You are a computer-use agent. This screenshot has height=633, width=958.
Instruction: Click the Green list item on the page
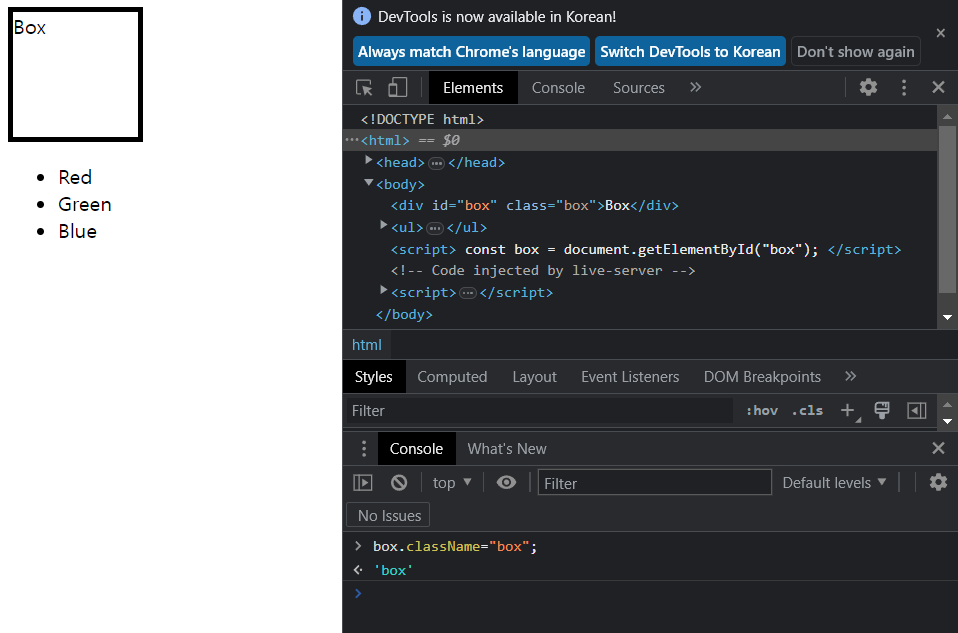click(x=85, y=204)
